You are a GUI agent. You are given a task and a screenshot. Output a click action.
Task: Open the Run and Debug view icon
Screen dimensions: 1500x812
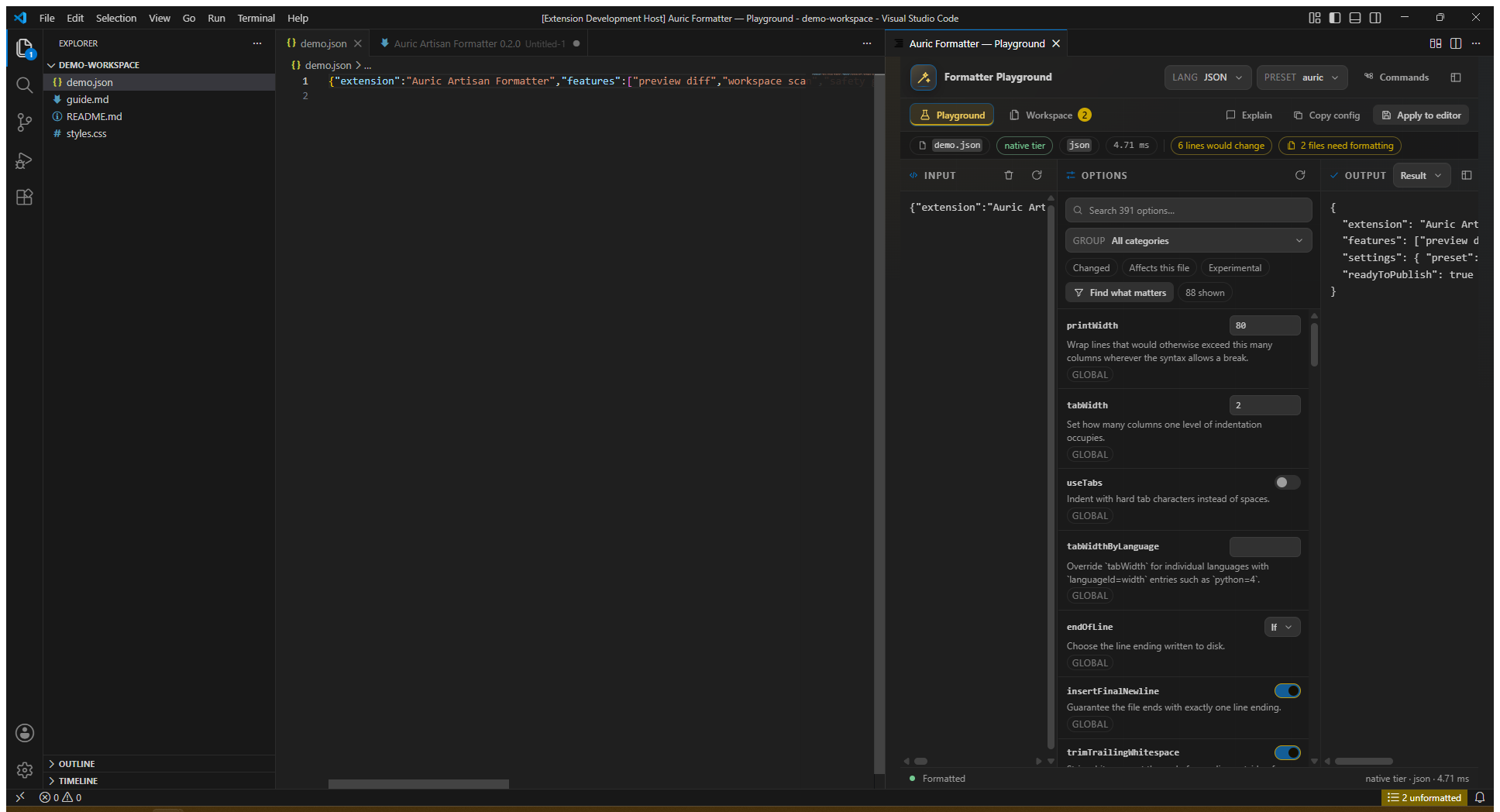[x=25, y=160]
